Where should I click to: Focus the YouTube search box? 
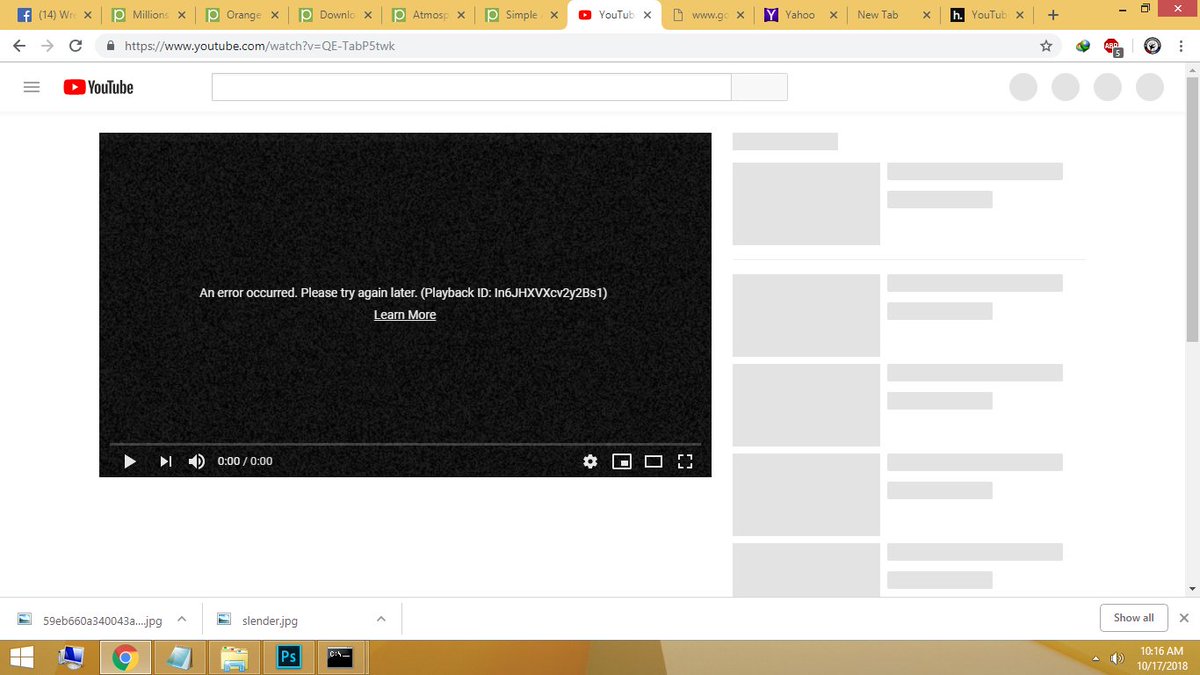[x=471, y=87]
